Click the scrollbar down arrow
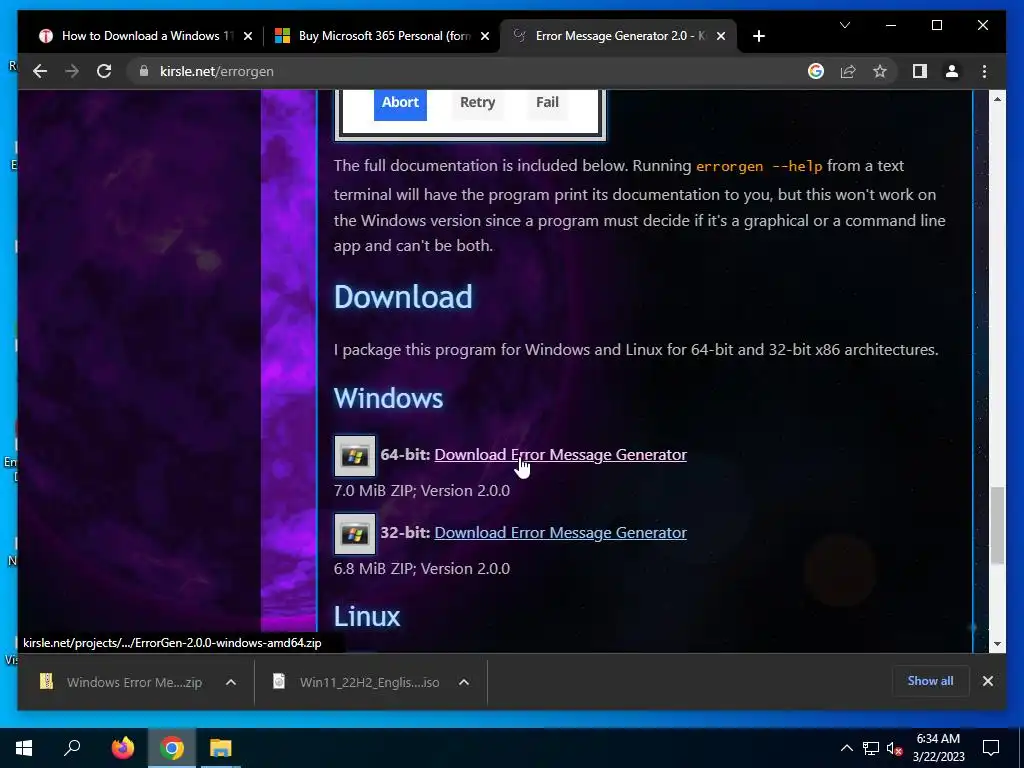This screenshot has height=768, width=1024. (x=997, y=644)
